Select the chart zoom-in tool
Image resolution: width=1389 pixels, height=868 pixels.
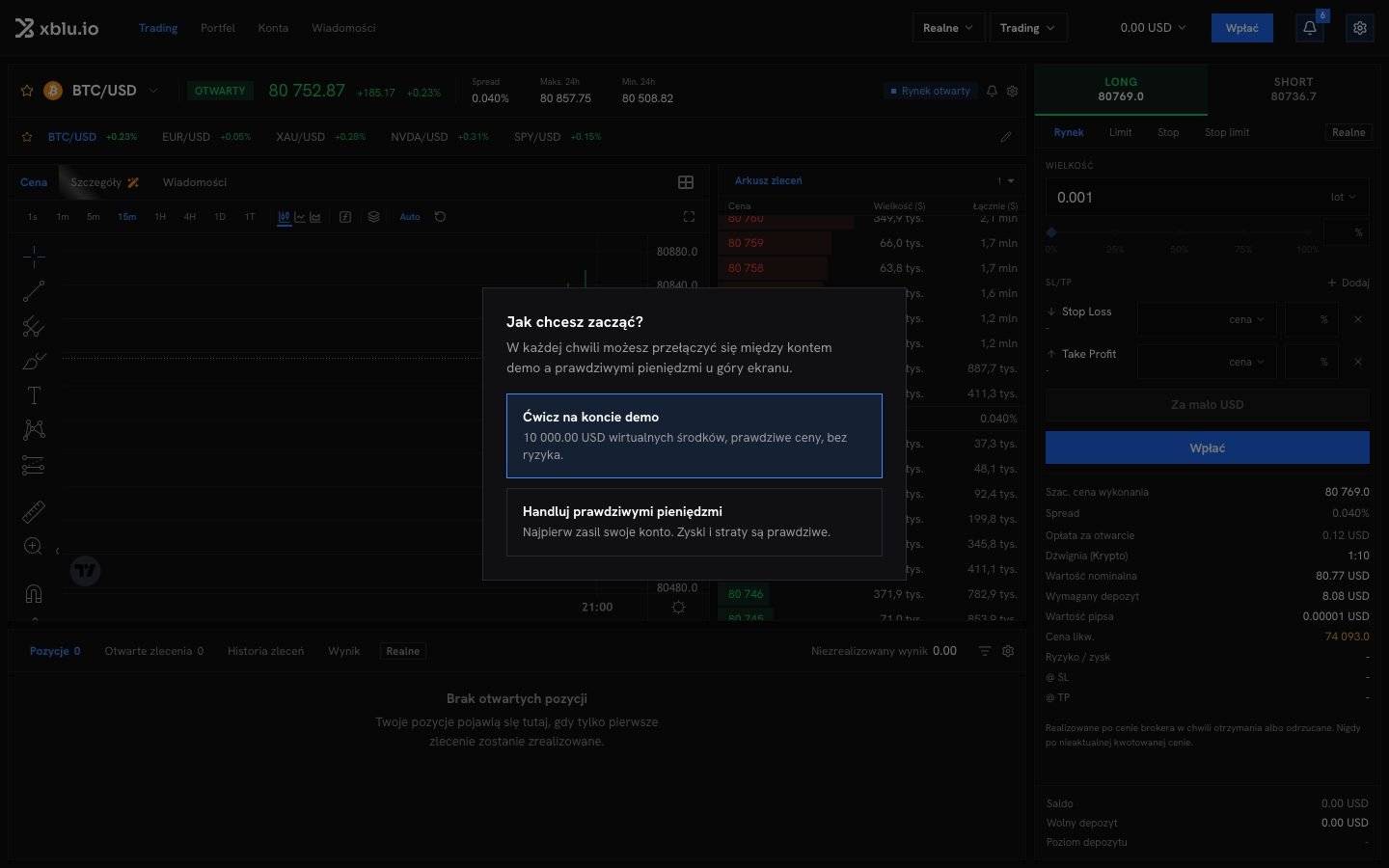(34, 547)
